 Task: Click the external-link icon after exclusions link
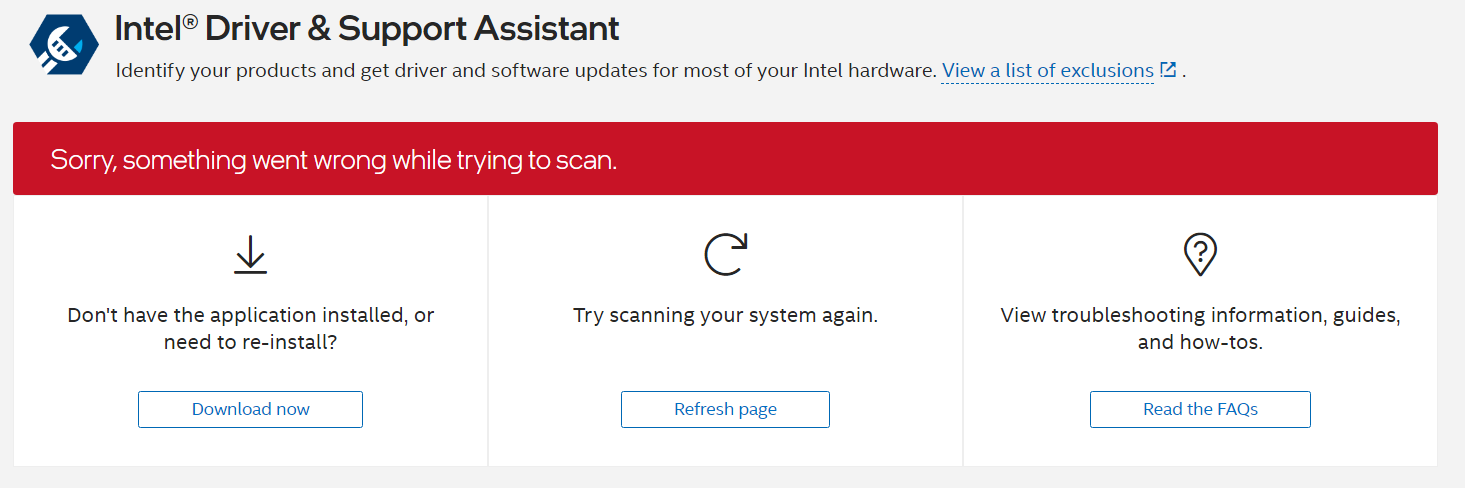click(x=1167, y=70)
